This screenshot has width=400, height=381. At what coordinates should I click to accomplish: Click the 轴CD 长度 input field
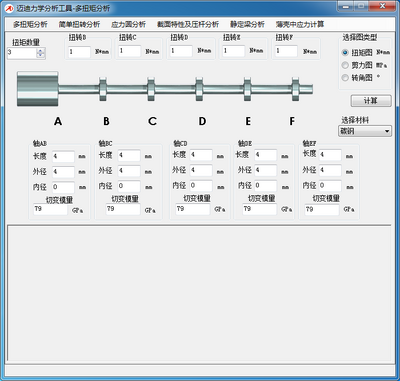point(201,155)
